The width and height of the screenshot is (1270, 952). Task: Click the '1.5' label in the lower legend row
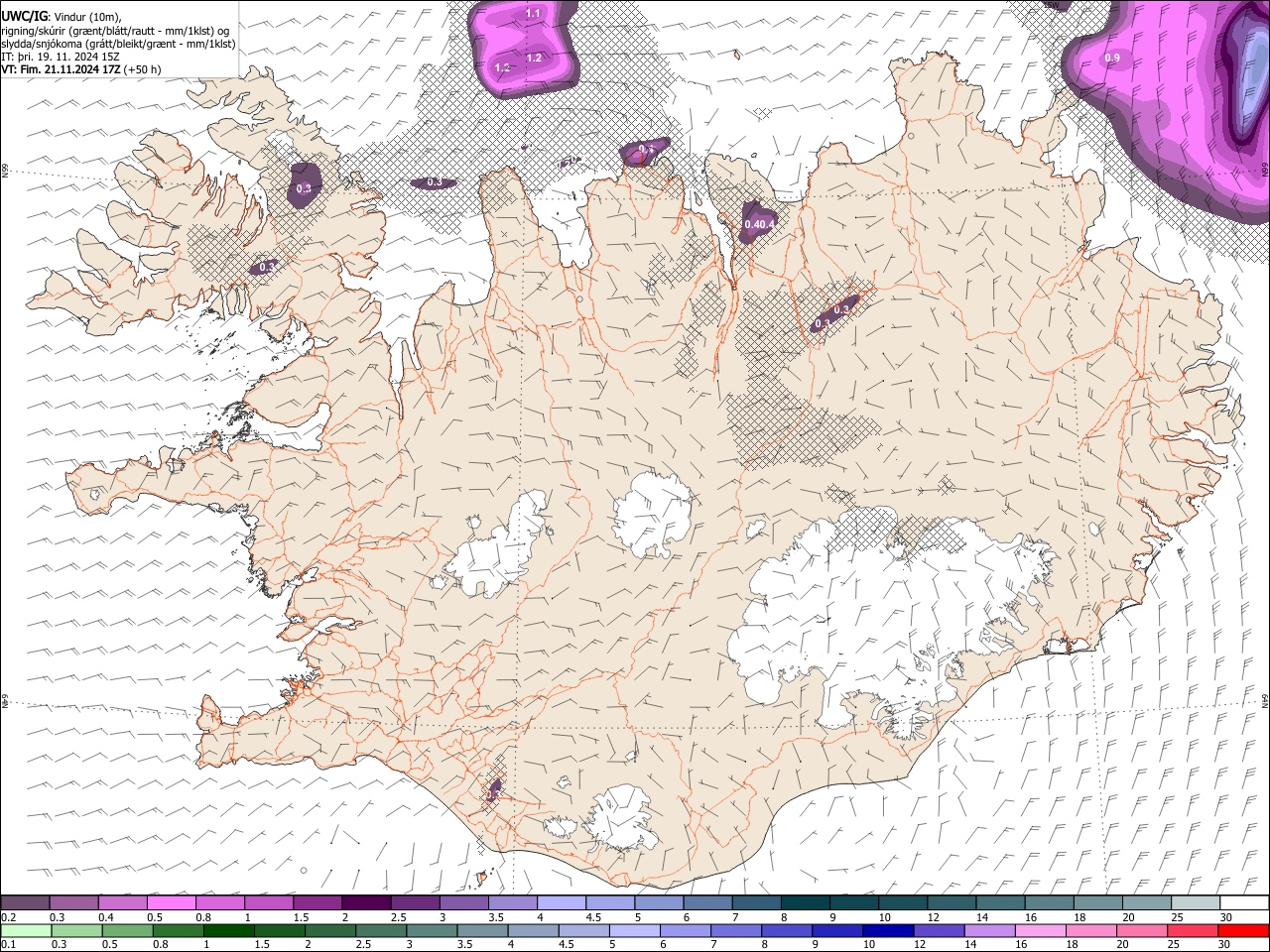pos(263,945)
